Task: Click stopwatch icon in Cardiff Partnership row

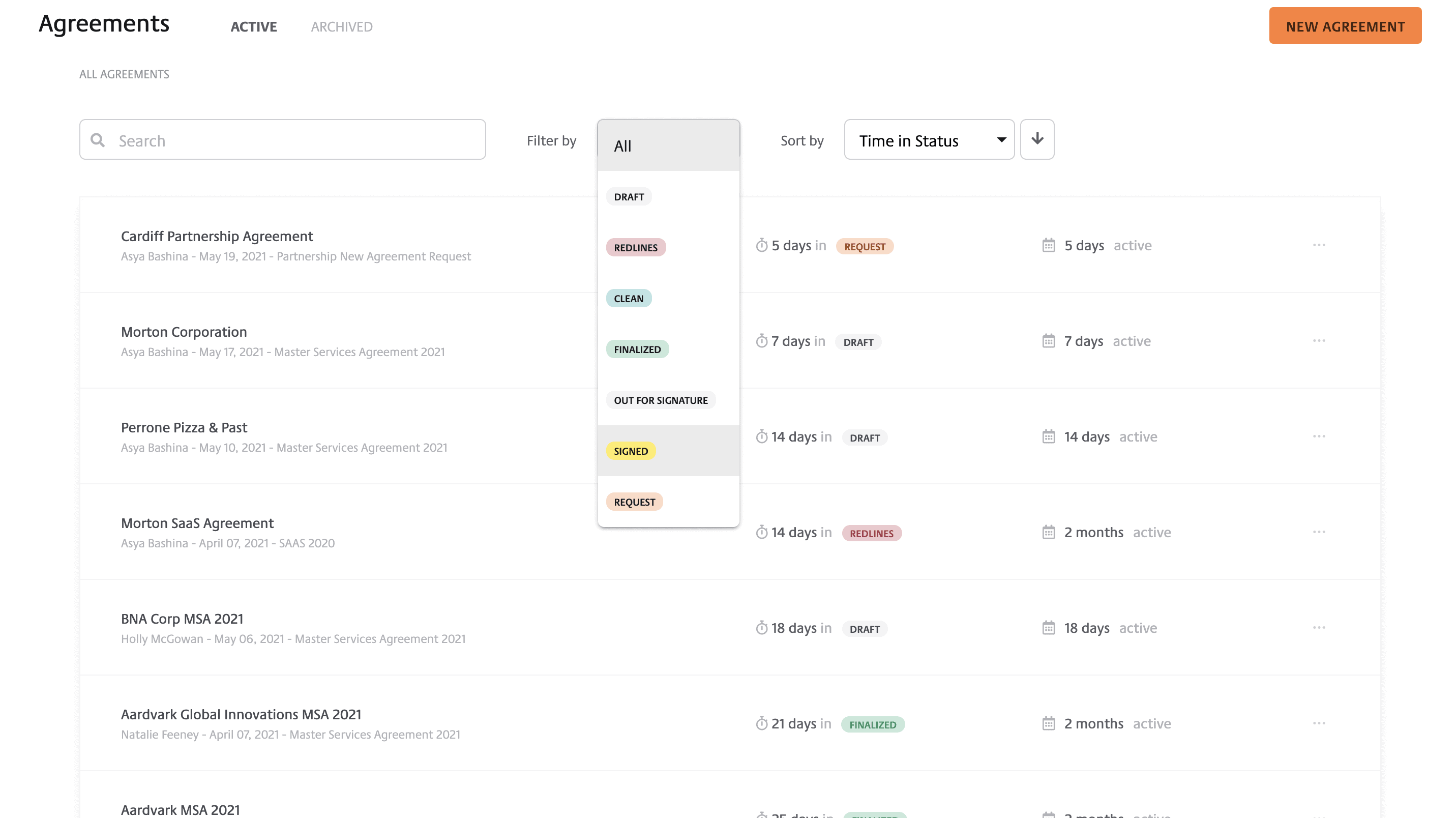Action: (x=762, y=245)
